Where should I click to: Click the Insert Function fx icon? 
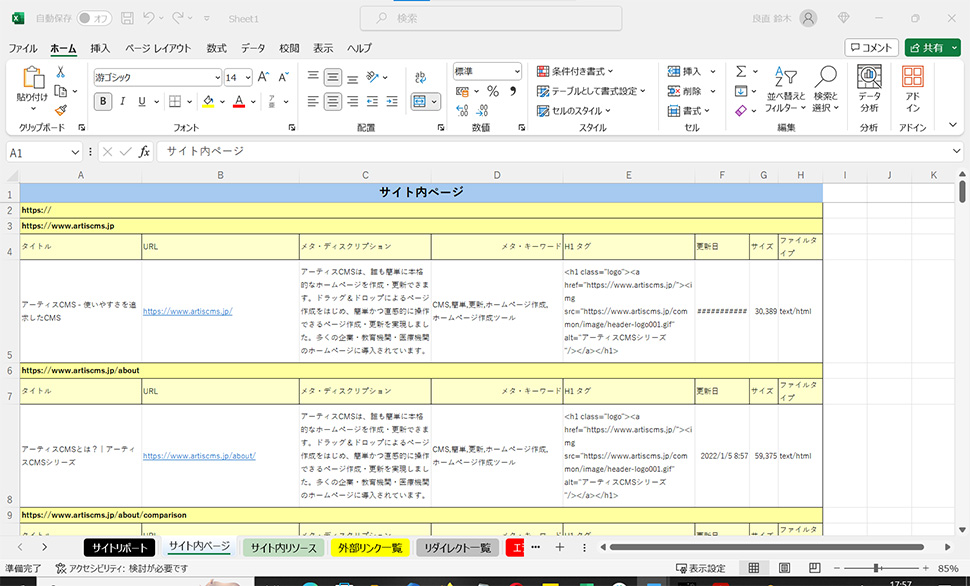pos(144,152)
